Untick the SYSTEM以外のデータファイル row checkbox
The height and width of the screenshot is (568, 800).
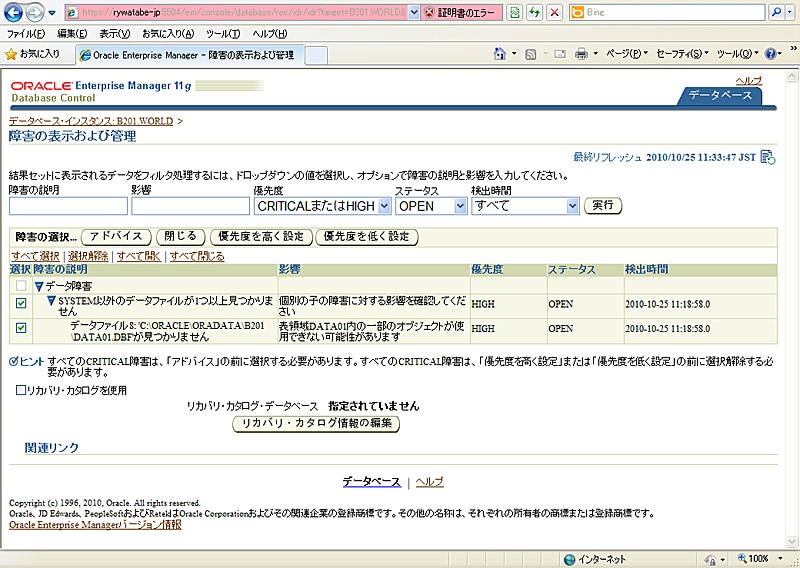[21, 303]
